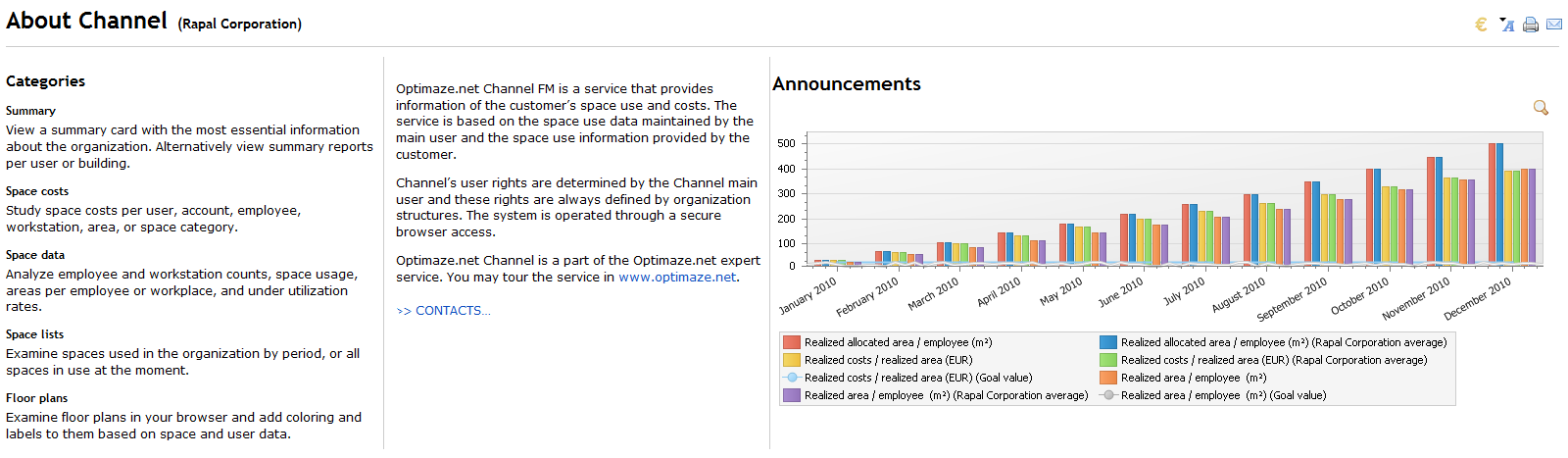Screen dimensions: 1568x458
Task: Click purple Realized area average legend swatch
Action: pyautogui.click(x=792, y=395)
